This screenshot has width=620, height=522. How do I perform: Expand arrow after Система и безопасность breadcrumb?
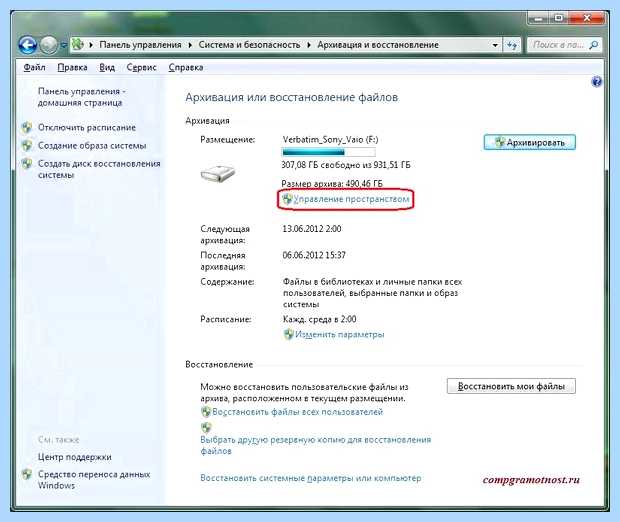[x=309, y=45]
